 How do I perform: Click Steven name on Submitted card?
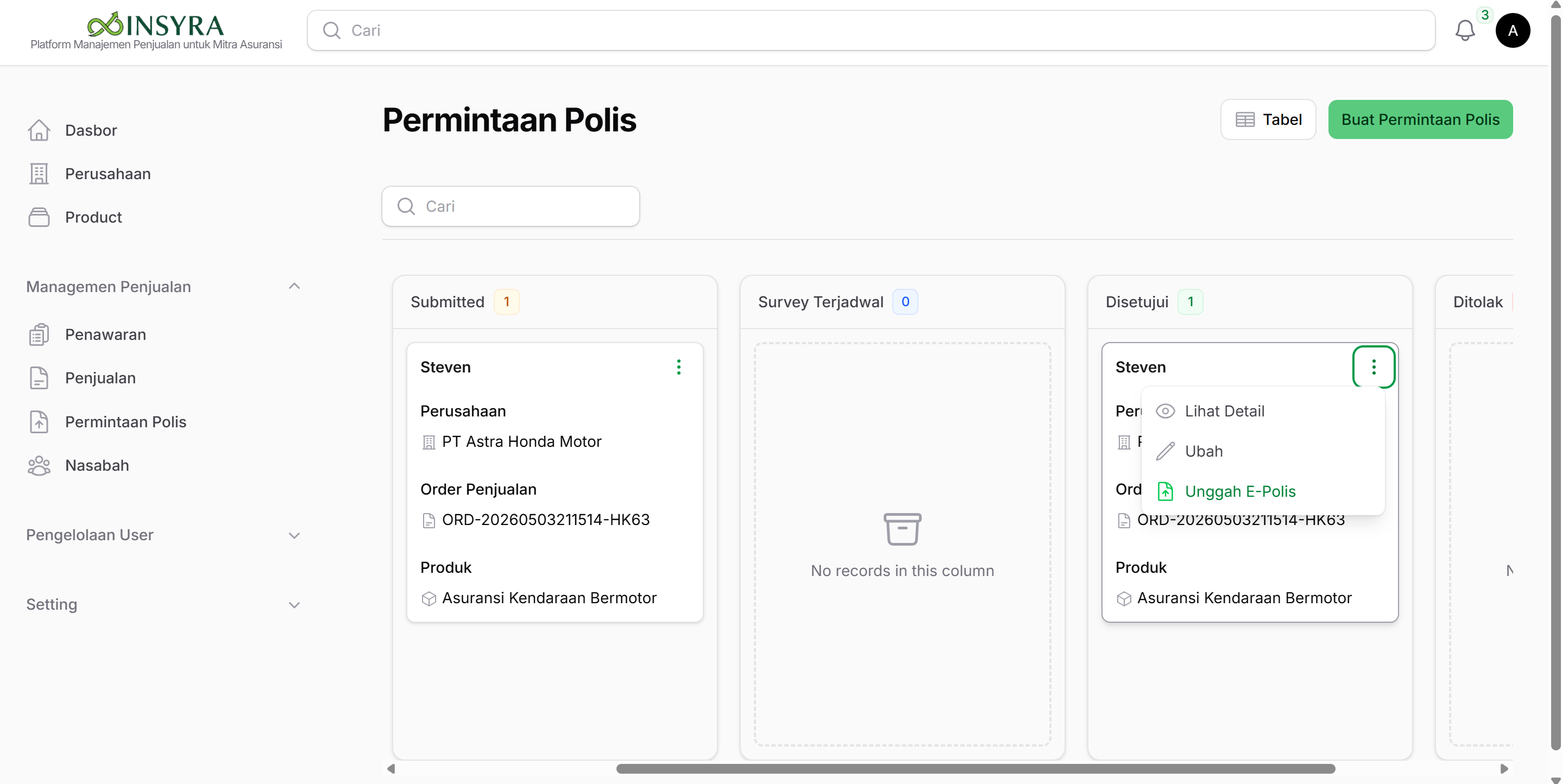pos(446,367)
